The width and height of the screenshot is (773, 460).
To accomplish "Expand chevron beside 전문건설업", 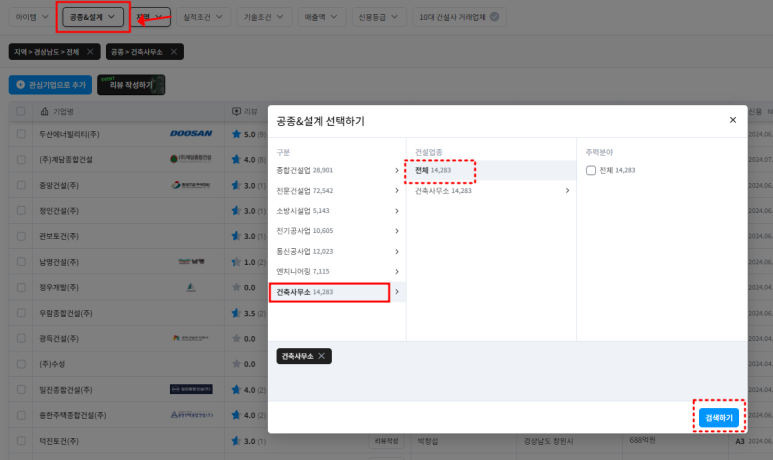I will (x=397, y=190).
